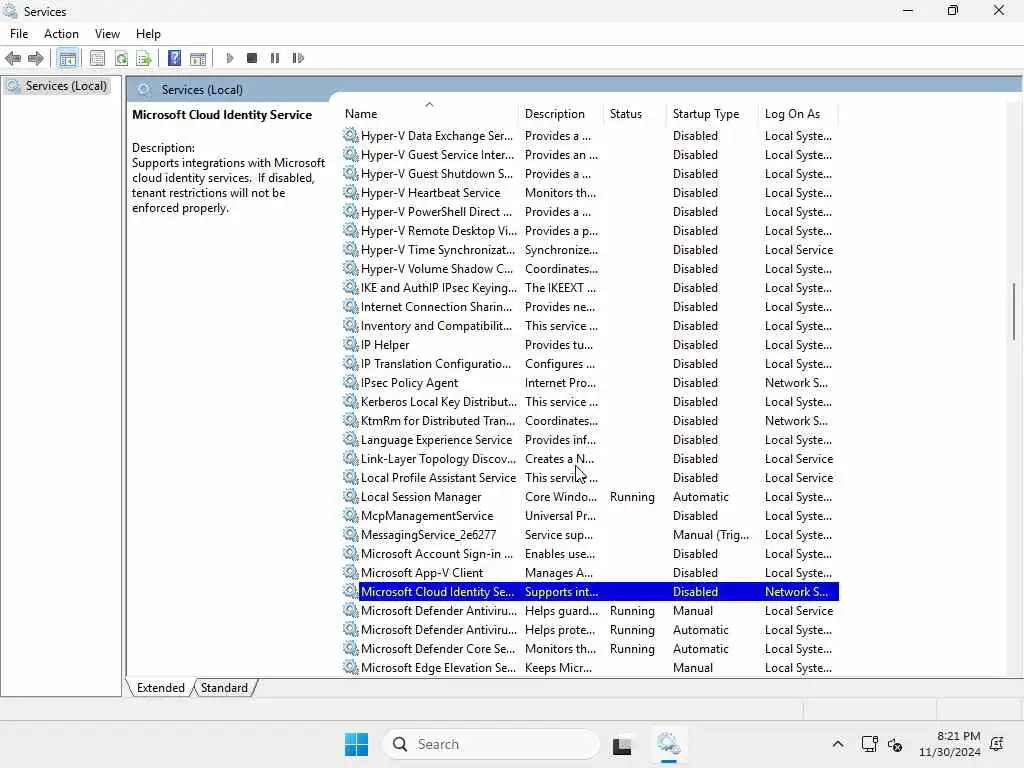Sort by the Description column header

click(x=562, y=114)
